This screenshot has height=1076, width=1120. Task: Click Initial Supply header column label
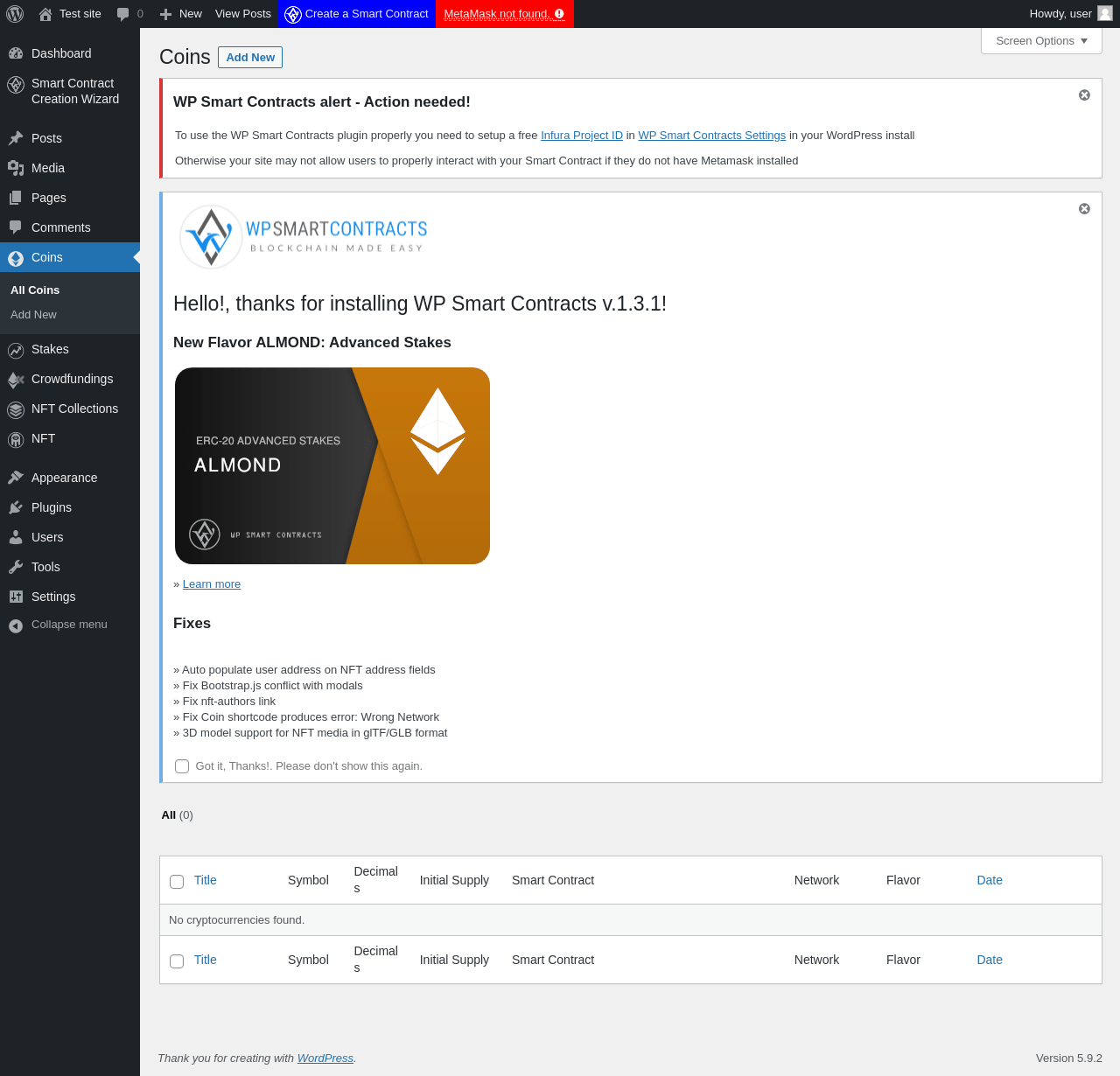coord(454,880)
